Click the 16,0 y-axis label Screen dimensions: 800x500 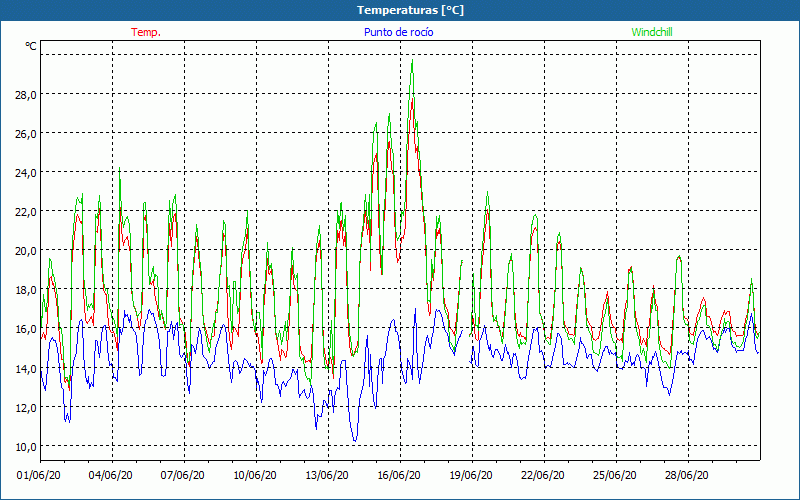tap(24, 329)
